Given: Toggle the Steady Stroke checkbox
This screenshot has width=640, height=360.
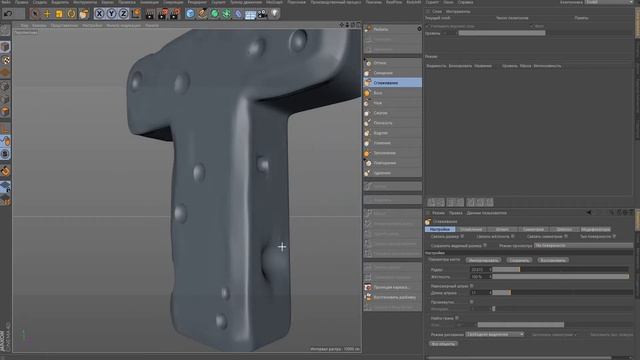Looking at the screenshot, I should pos(471,286).
